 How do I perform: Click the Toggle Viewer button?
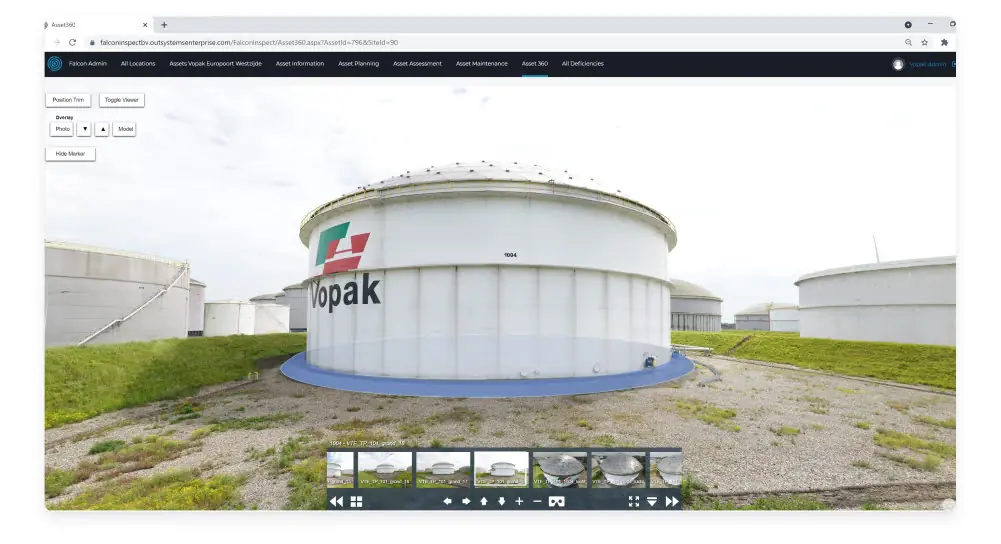pyautogui.click(x=121, y=100)
